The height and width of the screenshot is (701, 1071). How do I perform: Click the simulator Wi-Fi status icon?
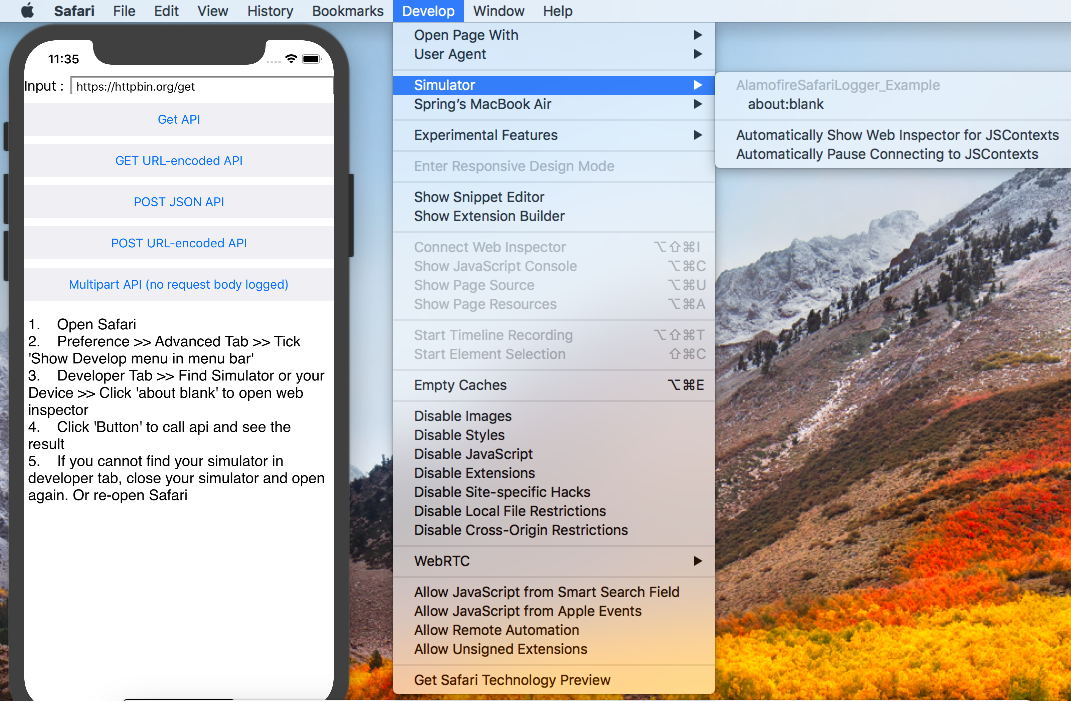(291, 59)
